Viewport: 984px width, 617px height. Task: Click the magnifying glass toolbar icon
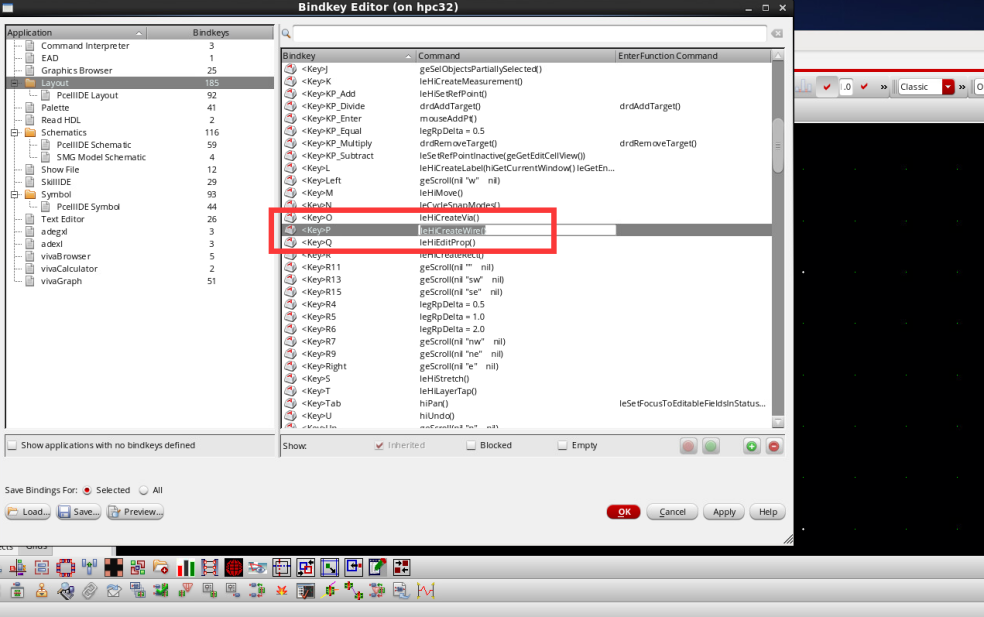pos(65,591)
